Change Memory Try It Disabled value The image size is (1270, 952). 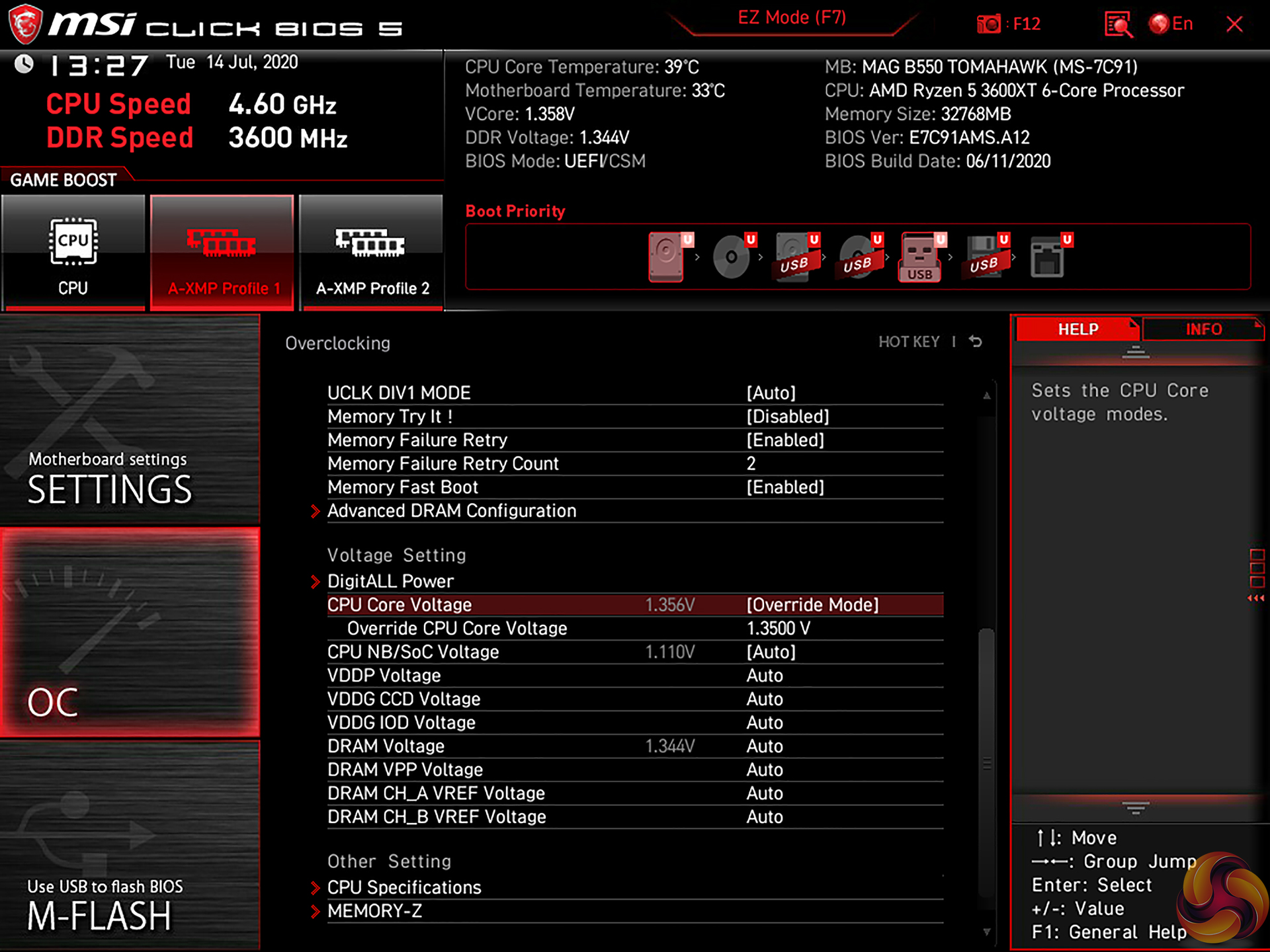pos(787,416)
